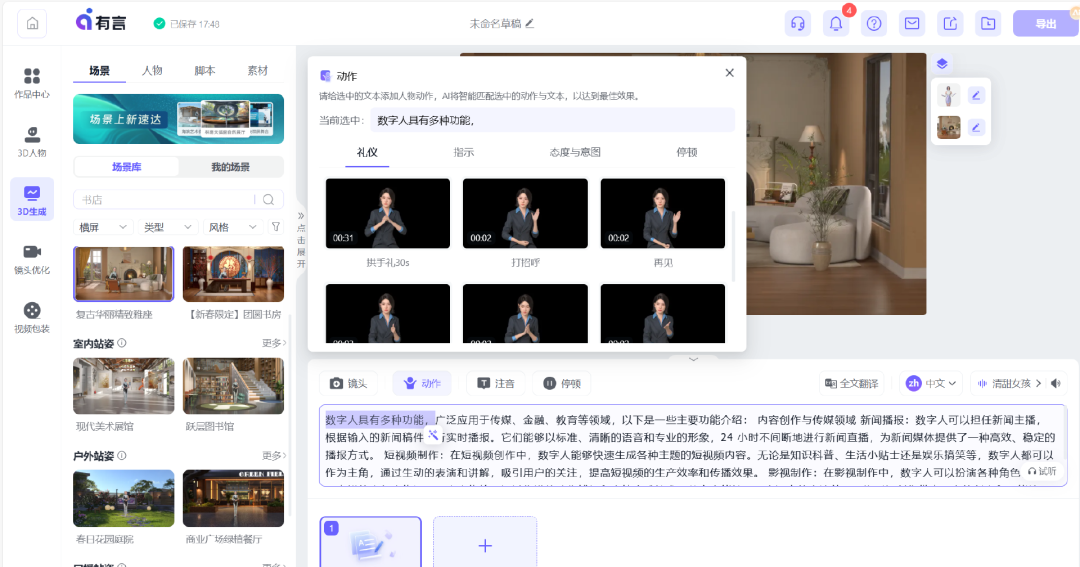Image resolution: width=1080 pixels, height=567 pixels.
Task: Click the scene search input field
Action: click(x=164, y=200)
